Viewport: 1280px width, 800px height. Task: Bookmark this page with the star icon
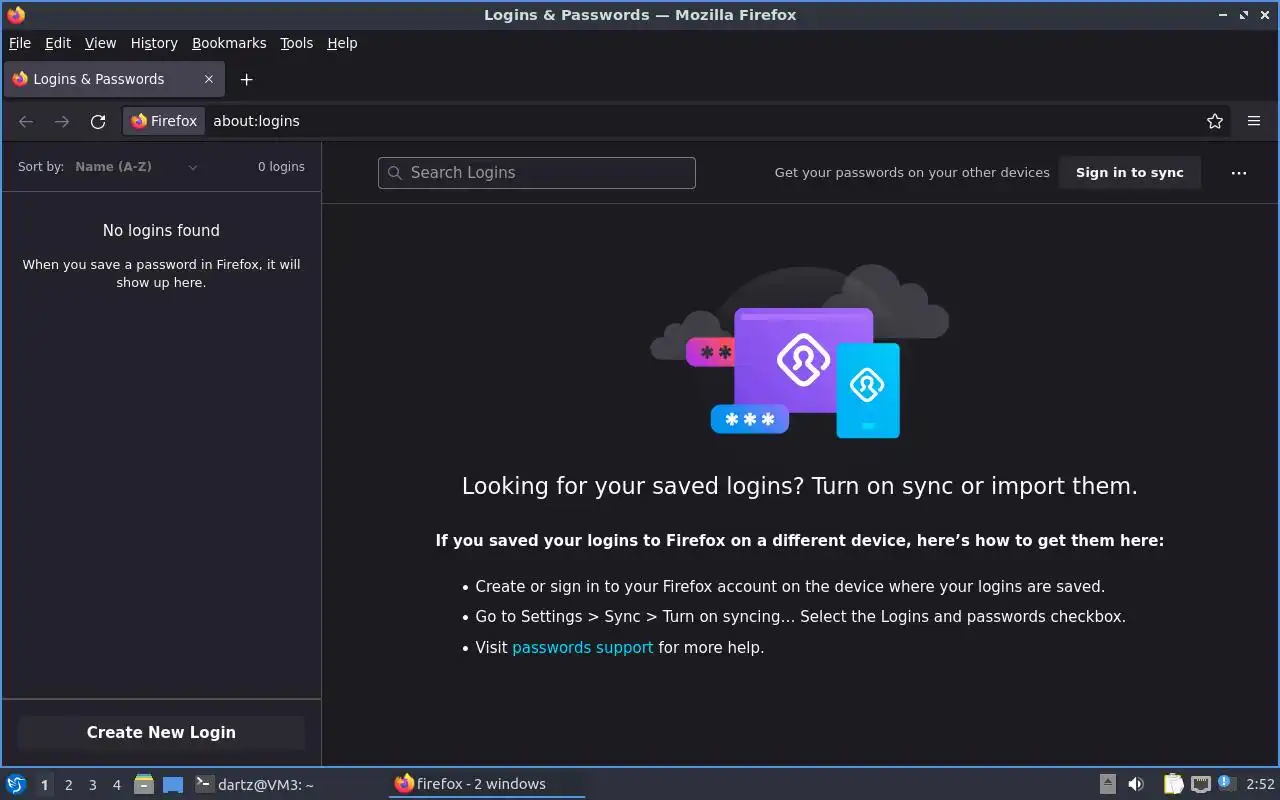(x=1215, y=121)
